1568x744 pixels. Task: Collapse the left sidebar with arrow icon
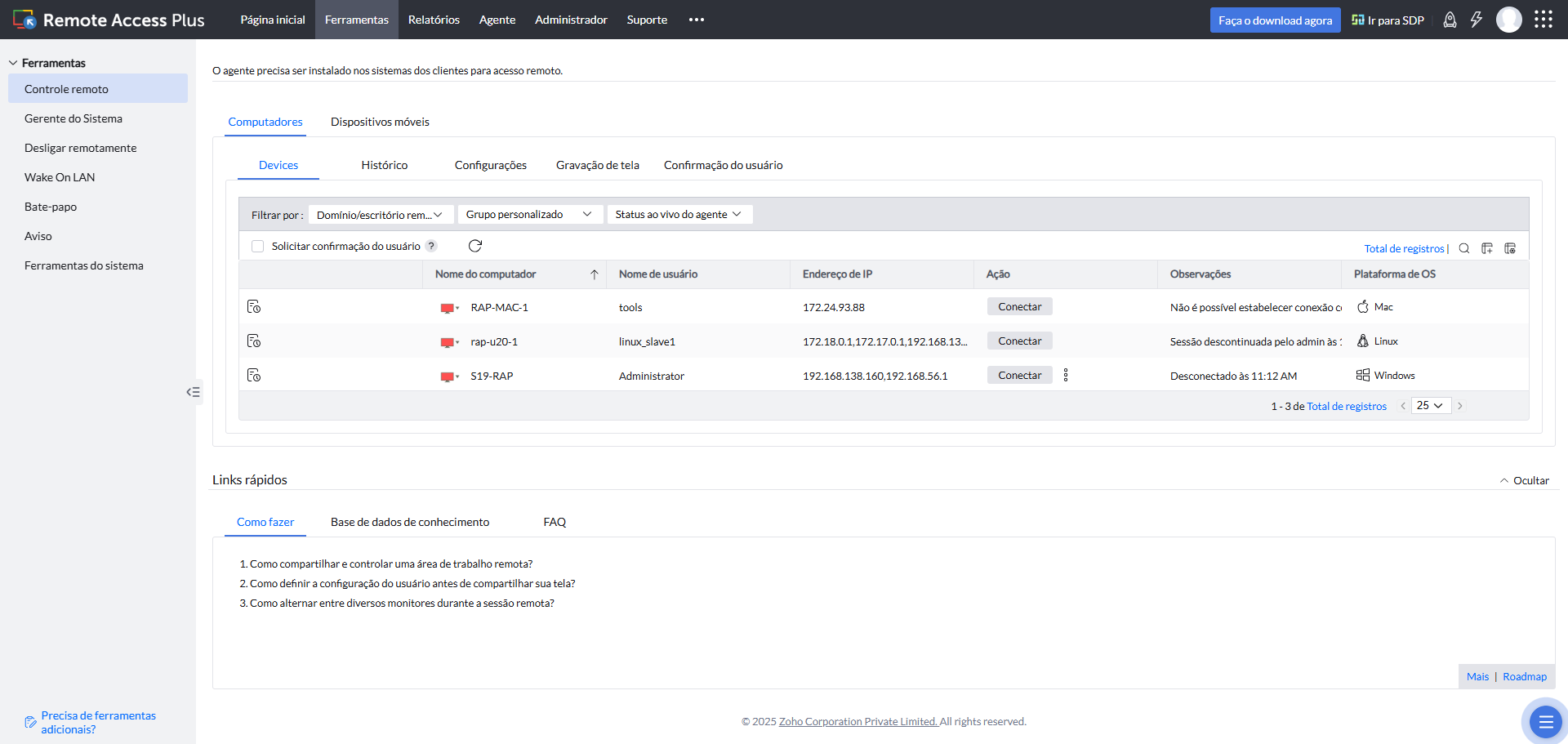tap(193, 392)
